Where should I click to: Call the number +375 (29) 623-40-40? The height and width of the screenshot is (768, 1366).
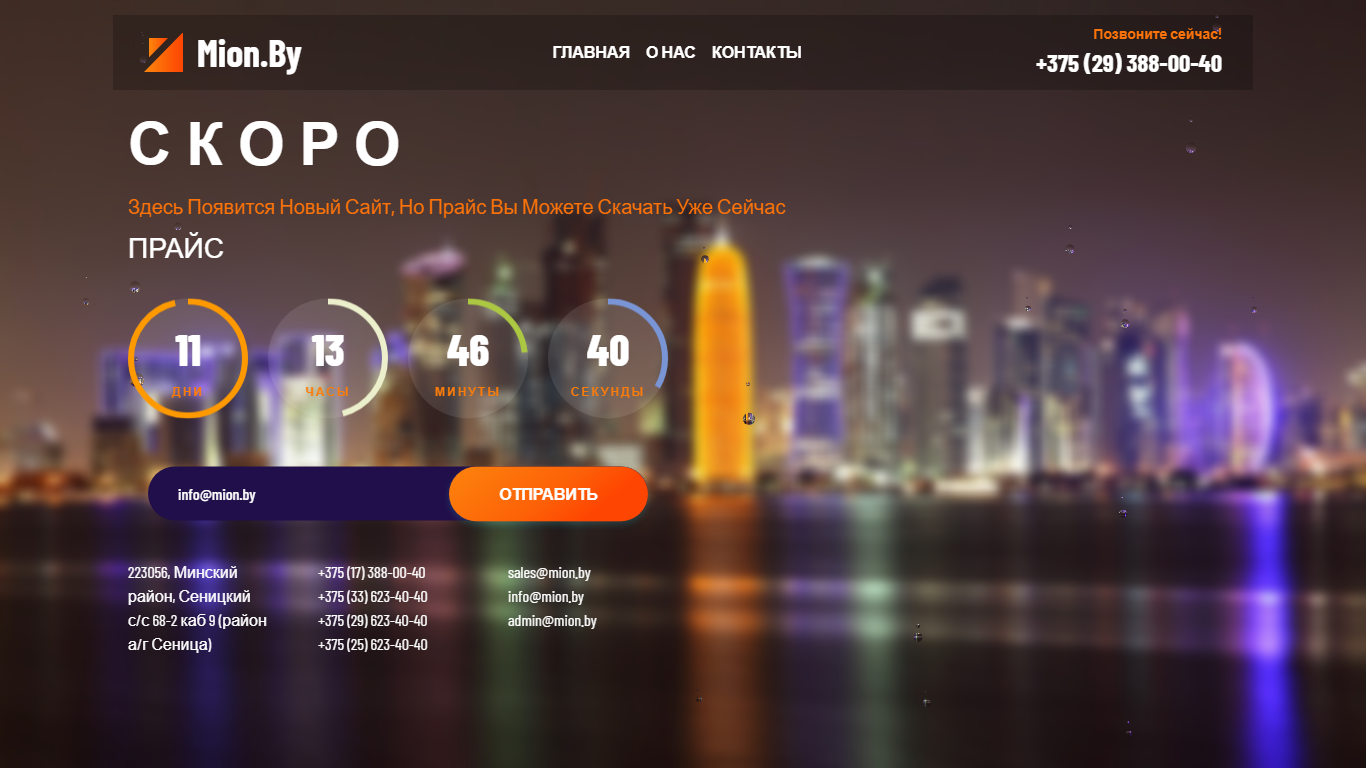pyautogui.click(x=373, y=621)
